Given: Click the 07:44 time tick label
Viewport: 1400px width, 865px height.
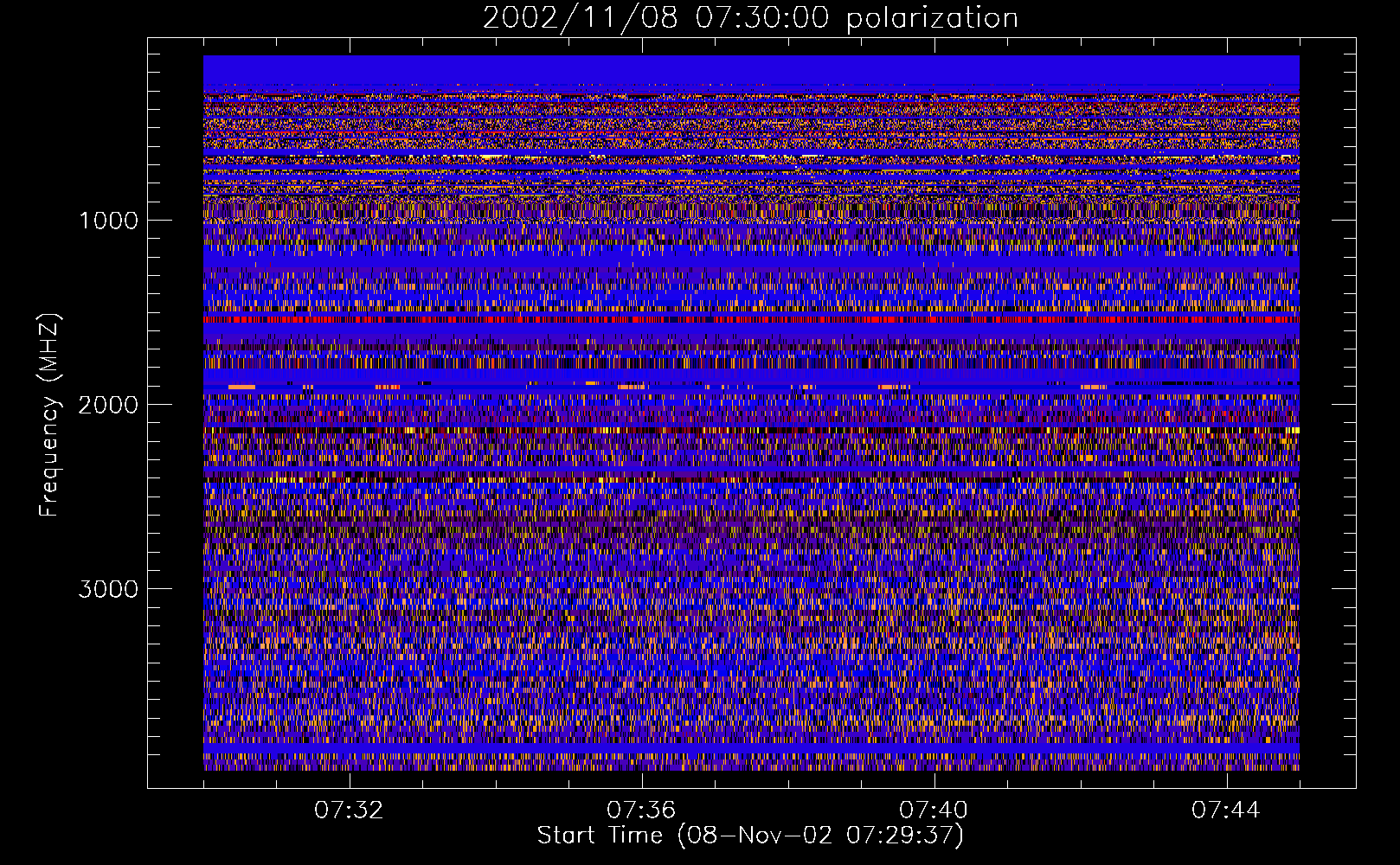Looking at the screenshot, I should click(x=1226, y=811).
